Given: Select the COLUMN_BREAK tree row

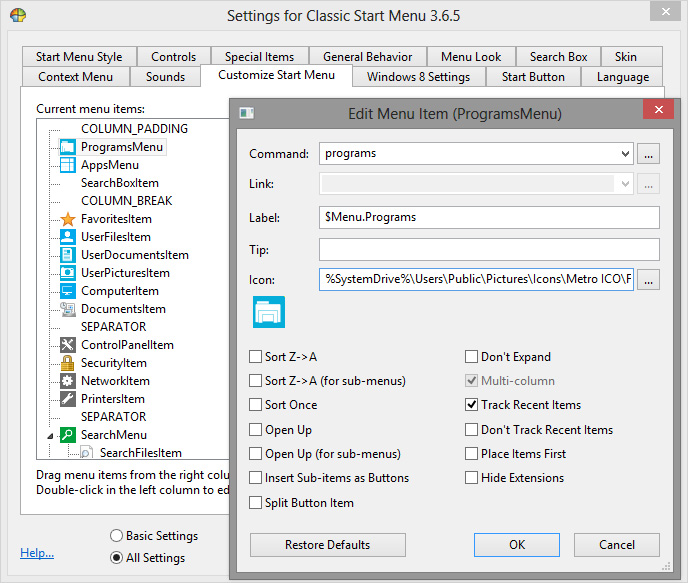Looking at the screenshot, I should click(x=127, y=201).
